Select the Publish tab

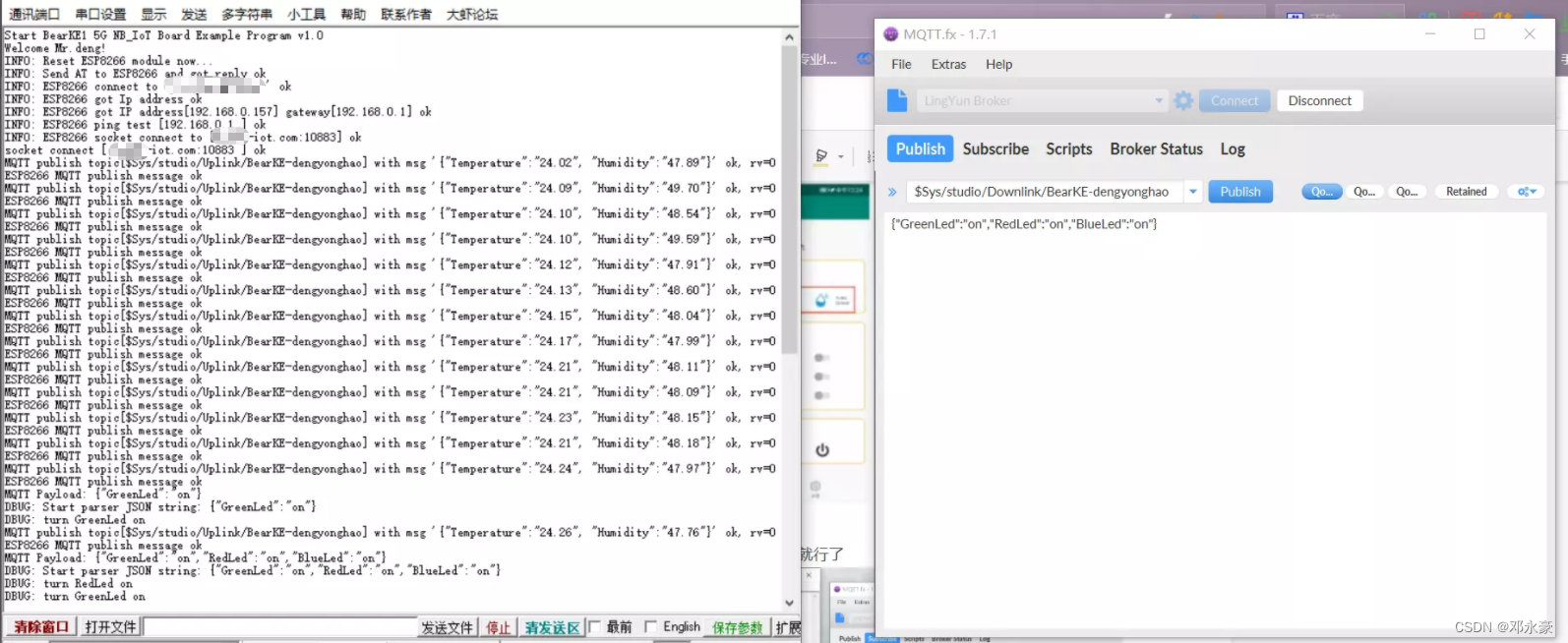pos(920,148)
